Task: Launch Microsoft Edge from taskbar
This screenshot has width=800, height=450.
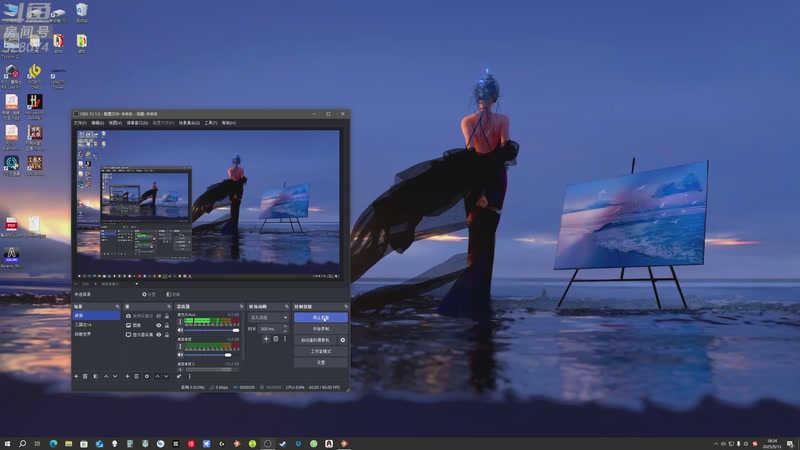Action: point(53,444)
